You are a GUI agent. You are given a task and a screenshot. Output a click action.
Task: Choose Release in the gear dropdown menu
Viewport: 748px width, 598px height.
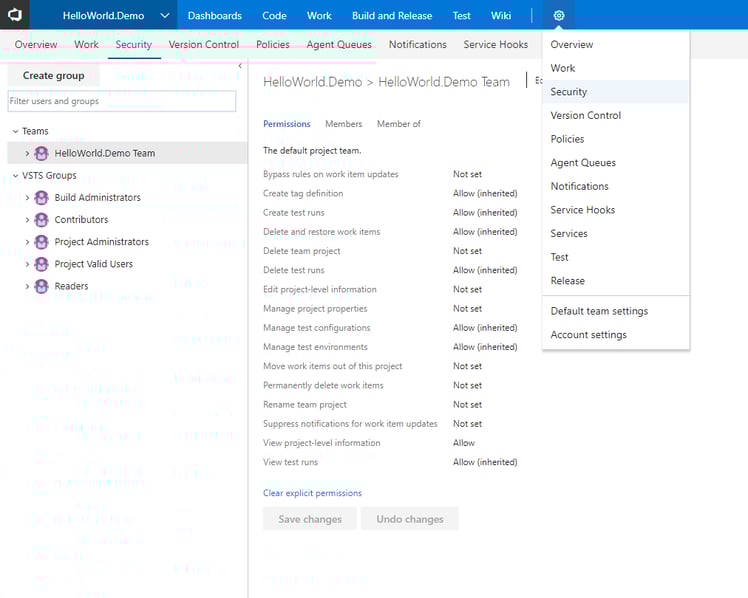pyautogui.click(x=615, y=281)
